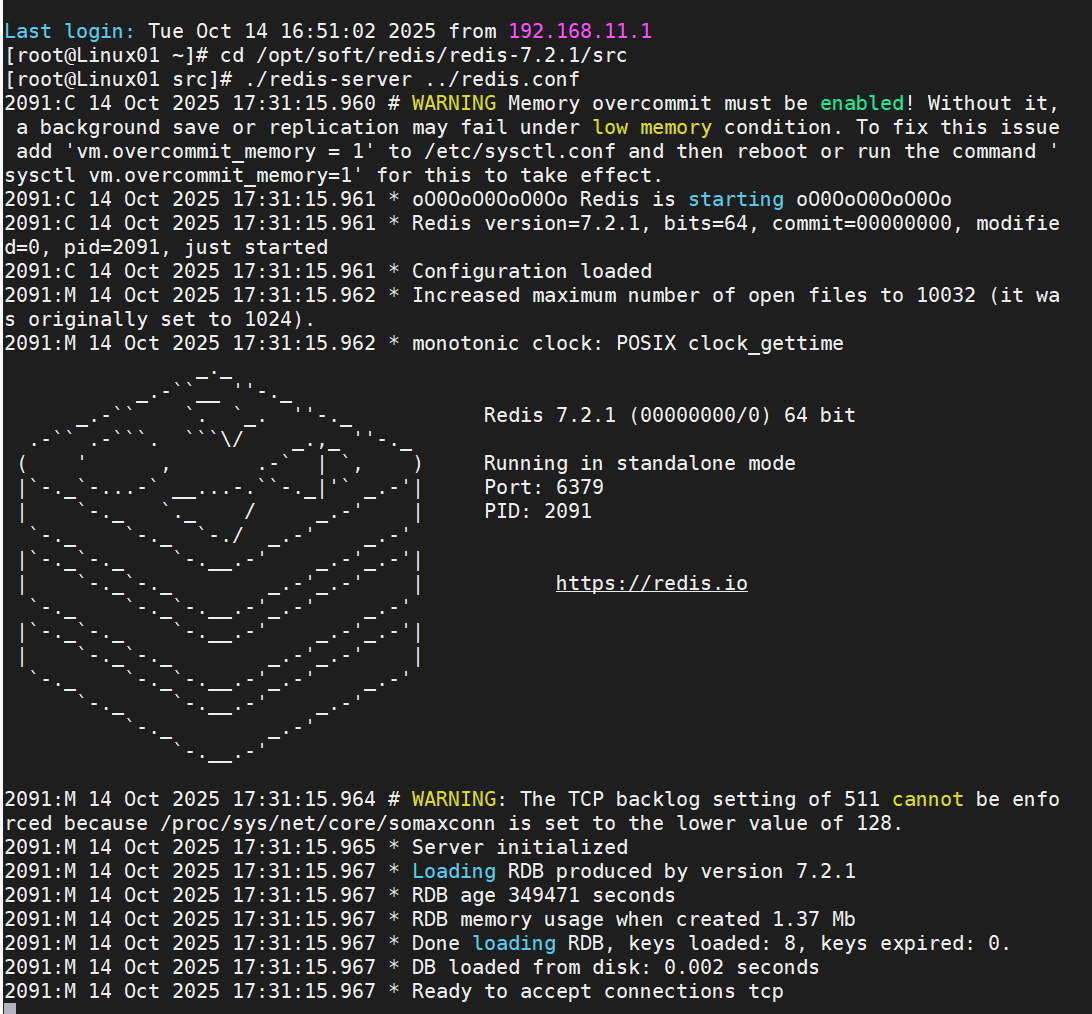The width and height of the screenshot is (1092, 1014).
Task: Click 'Loading RDB produced by version 7.2.1' line
Action: tap(430, 872)
